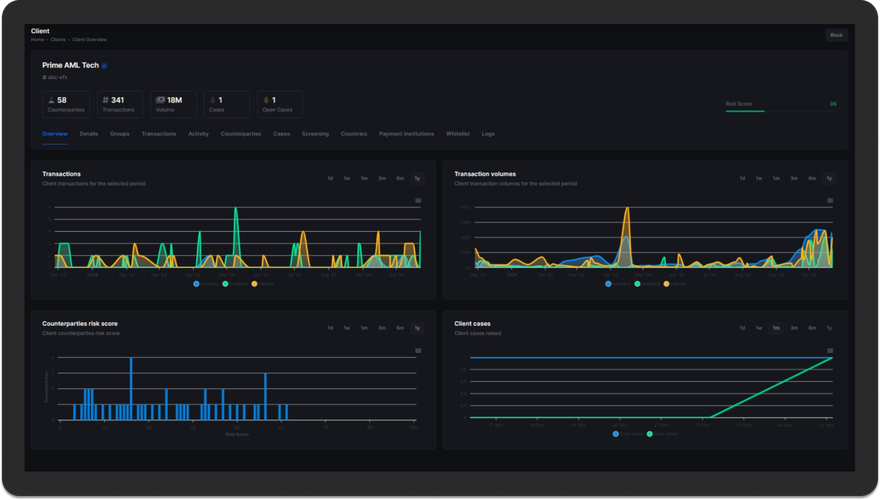880x500 pixels.
Task: Open the Groups tab
Action: pos(120,134)
